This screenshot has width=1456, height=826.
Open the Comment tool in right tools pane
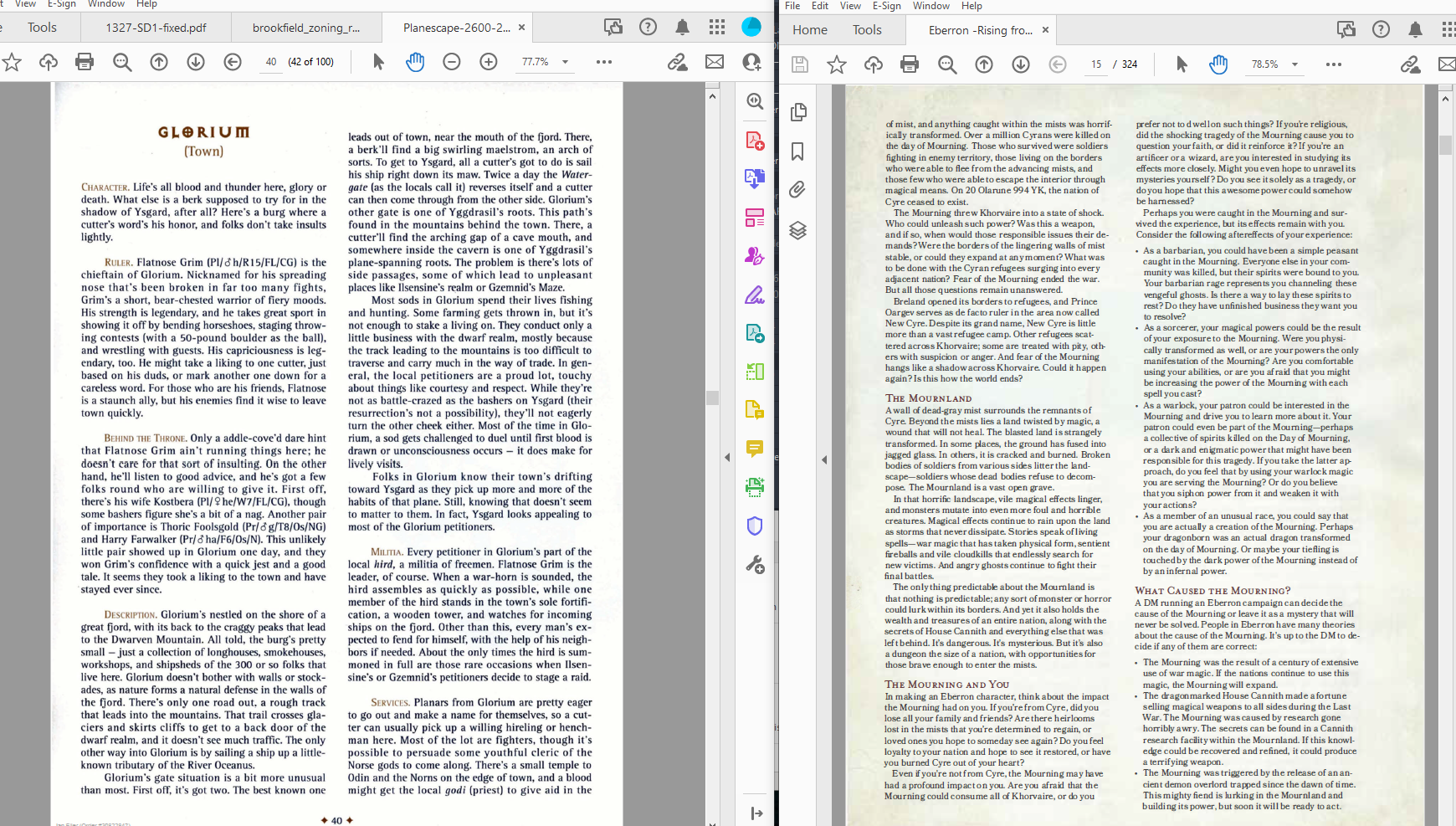755,449
